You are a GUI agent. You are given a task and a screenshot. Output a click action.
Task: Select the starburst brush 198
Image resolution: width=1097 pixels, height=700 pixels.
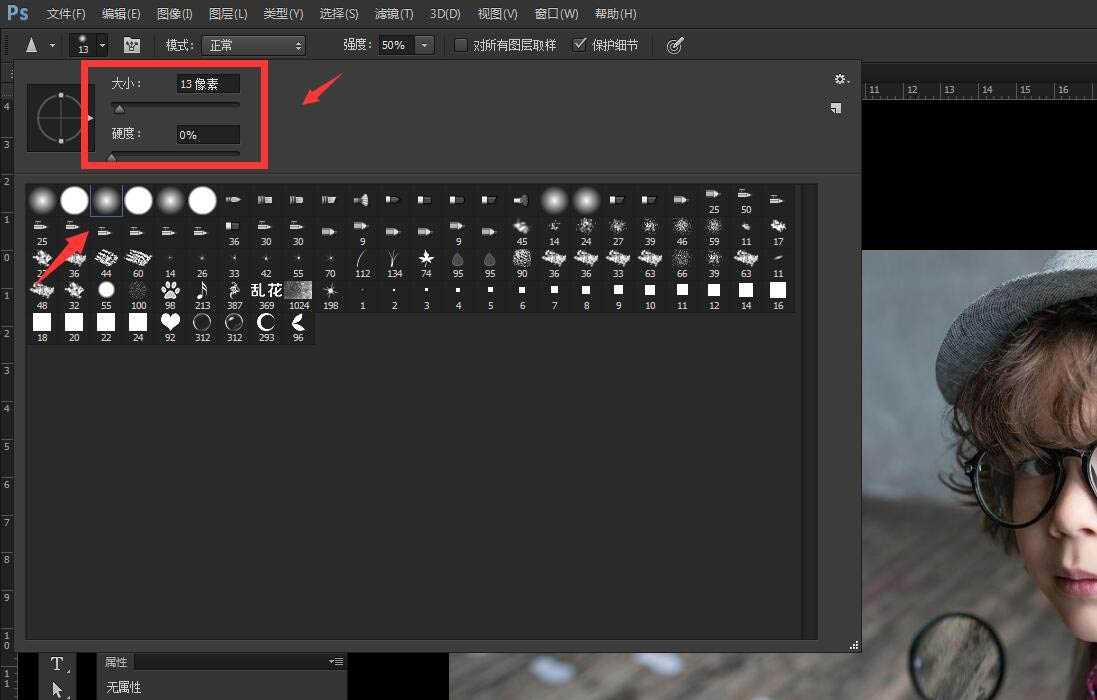(x=330, y=296)
